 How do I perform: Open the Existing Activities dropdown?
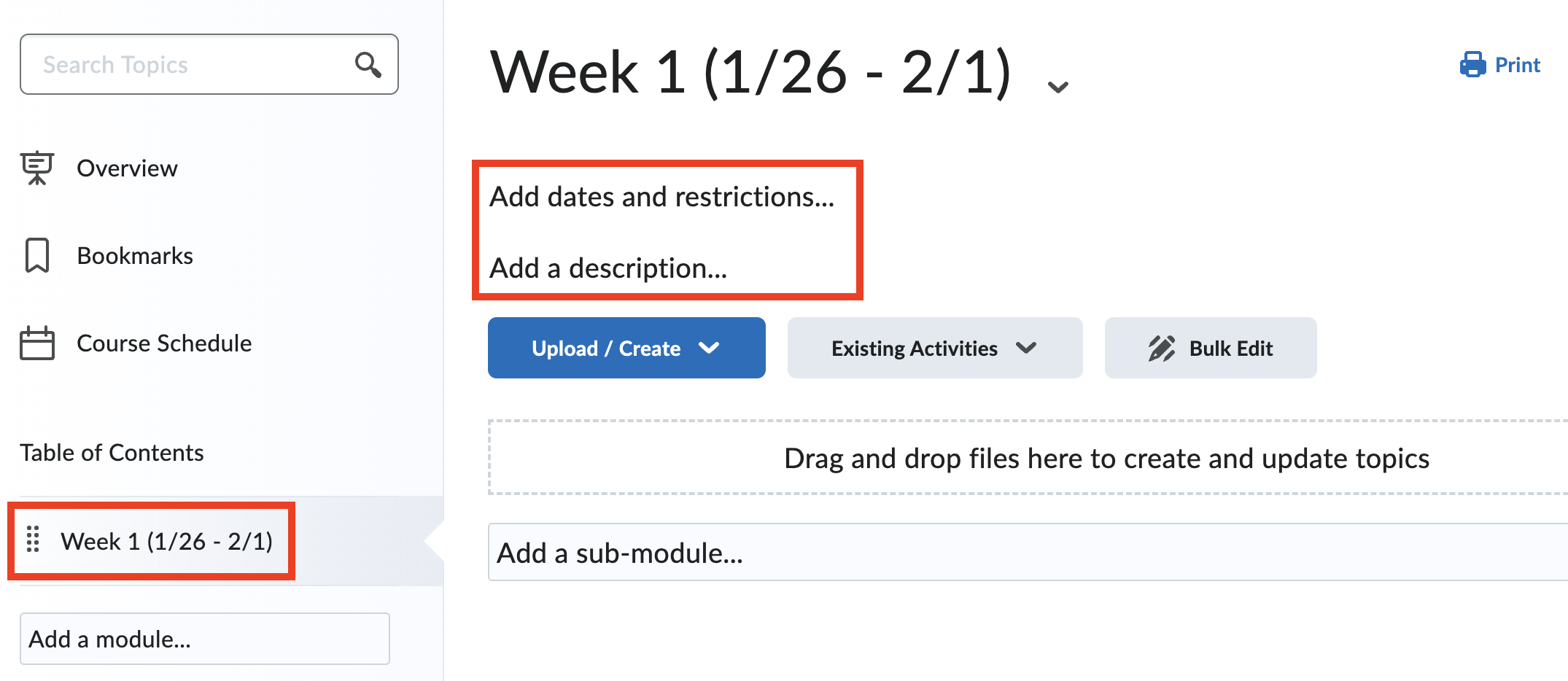(1026, 349)
